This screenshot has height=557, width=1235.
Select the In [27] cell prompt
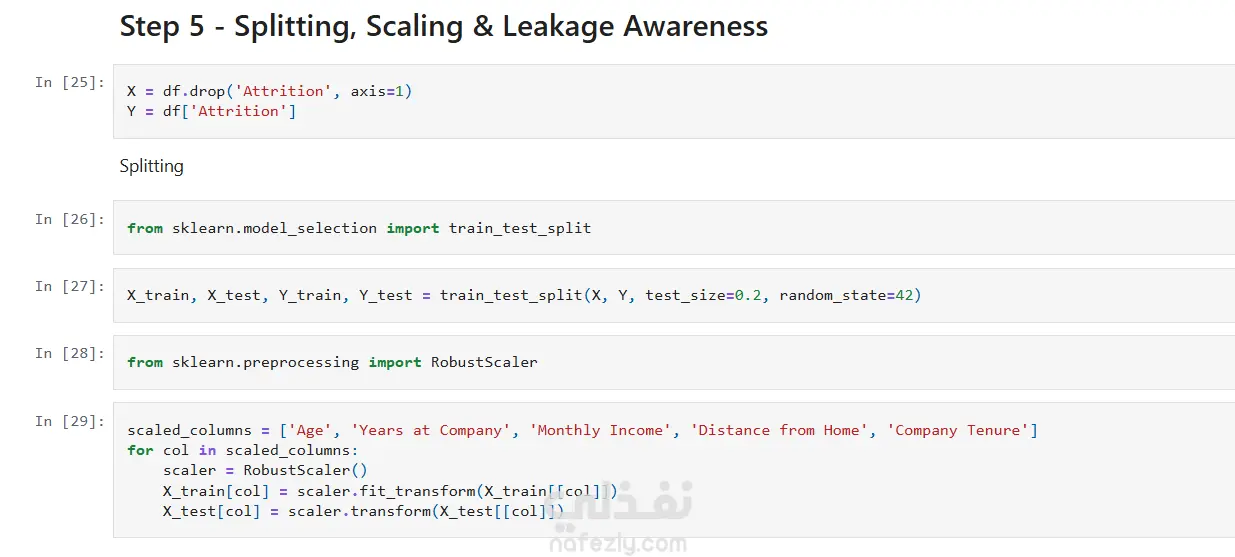70,286
